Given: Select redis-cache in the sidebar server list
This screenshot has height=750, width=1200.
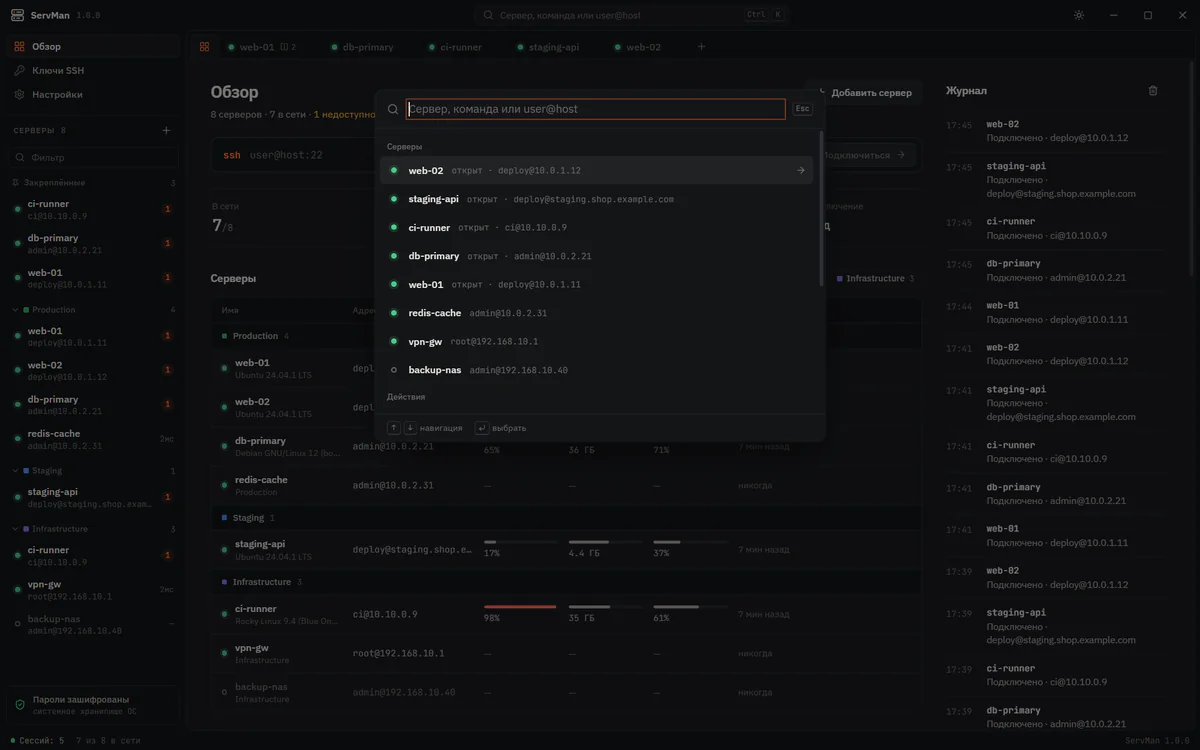Looking at the screenshot, I should (93, 439).
